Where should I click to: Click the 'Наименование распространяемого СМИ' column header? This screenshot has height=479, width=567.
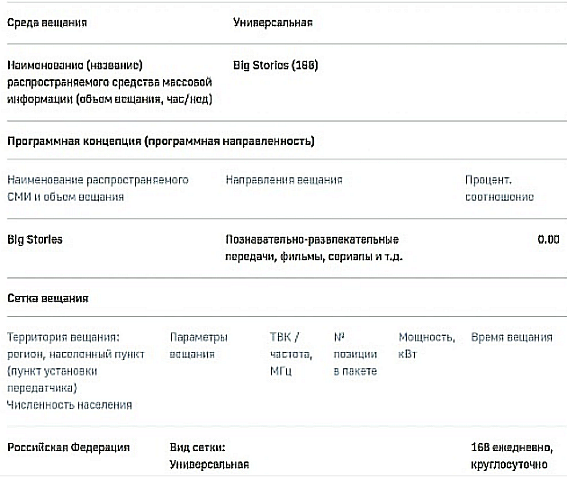pyautogui.click(x=98, y=188)
